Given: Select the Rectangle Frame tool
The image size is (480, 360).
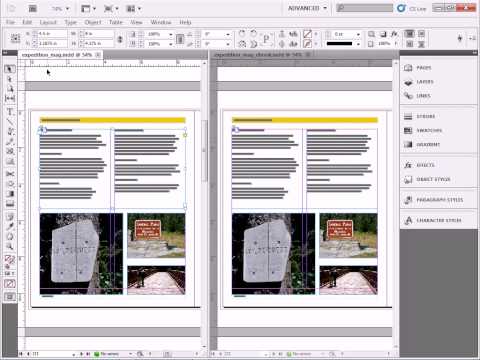Looking at the screenshot, I should tap(10, 151).
